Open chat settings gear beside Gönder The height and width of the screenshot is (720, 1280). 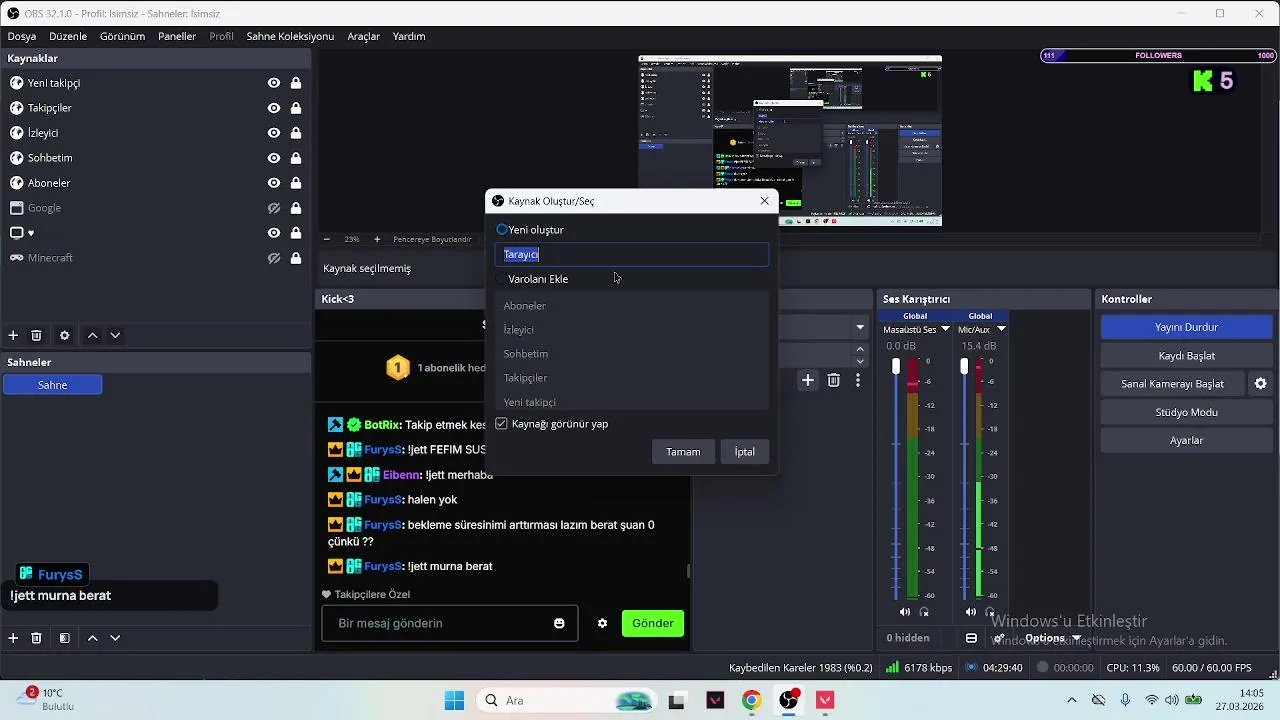point(602,623)
